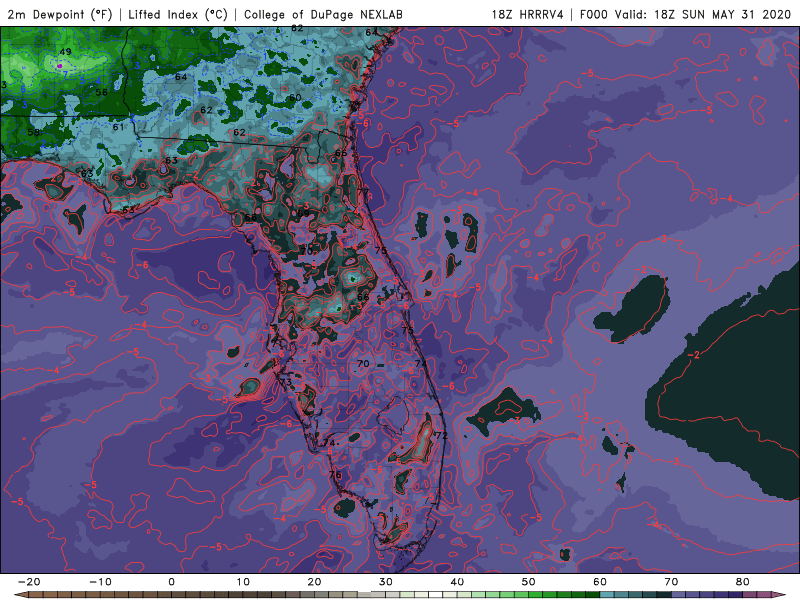The width and height of the screenshot is (800, 600).
Task: Click the 70 label on the color scale
Action: point(671,582)
